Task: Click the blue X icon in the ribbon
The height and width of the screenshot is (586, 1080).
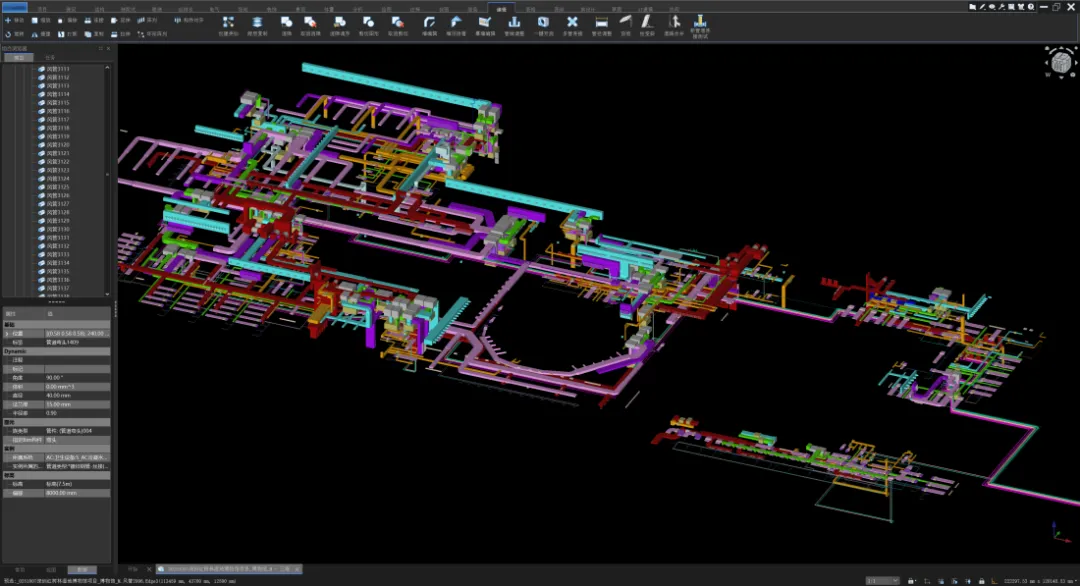Action: coord(572,21)
